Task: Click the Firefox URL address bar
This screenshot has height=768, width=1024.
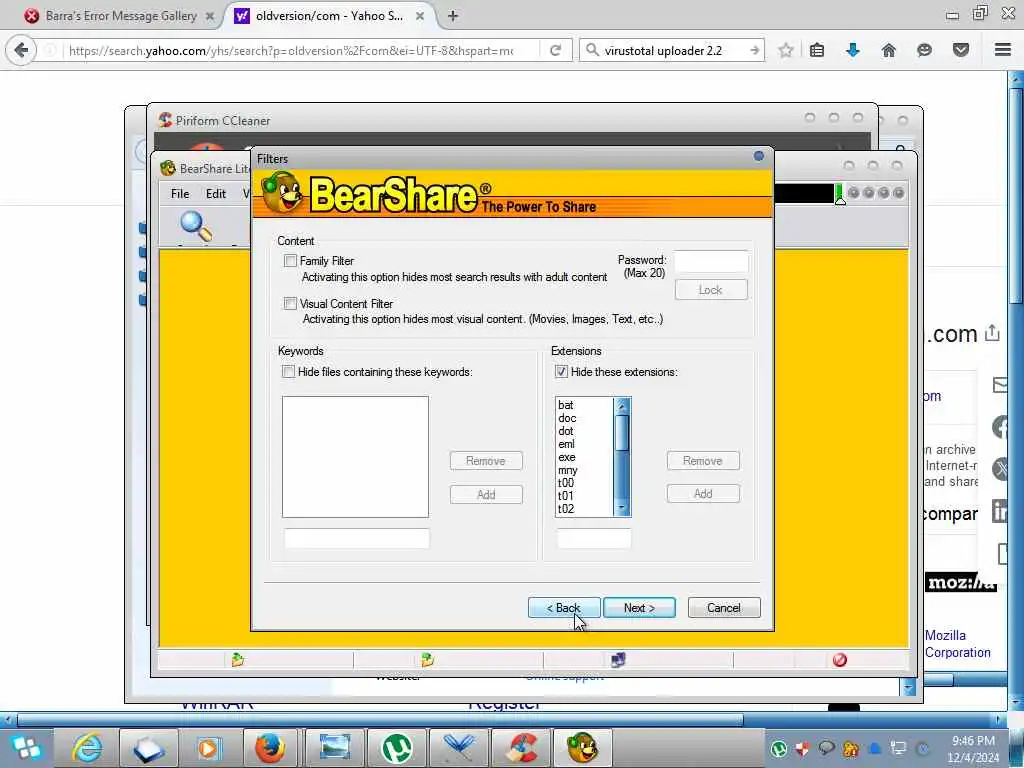Action: tap(291, 50)
